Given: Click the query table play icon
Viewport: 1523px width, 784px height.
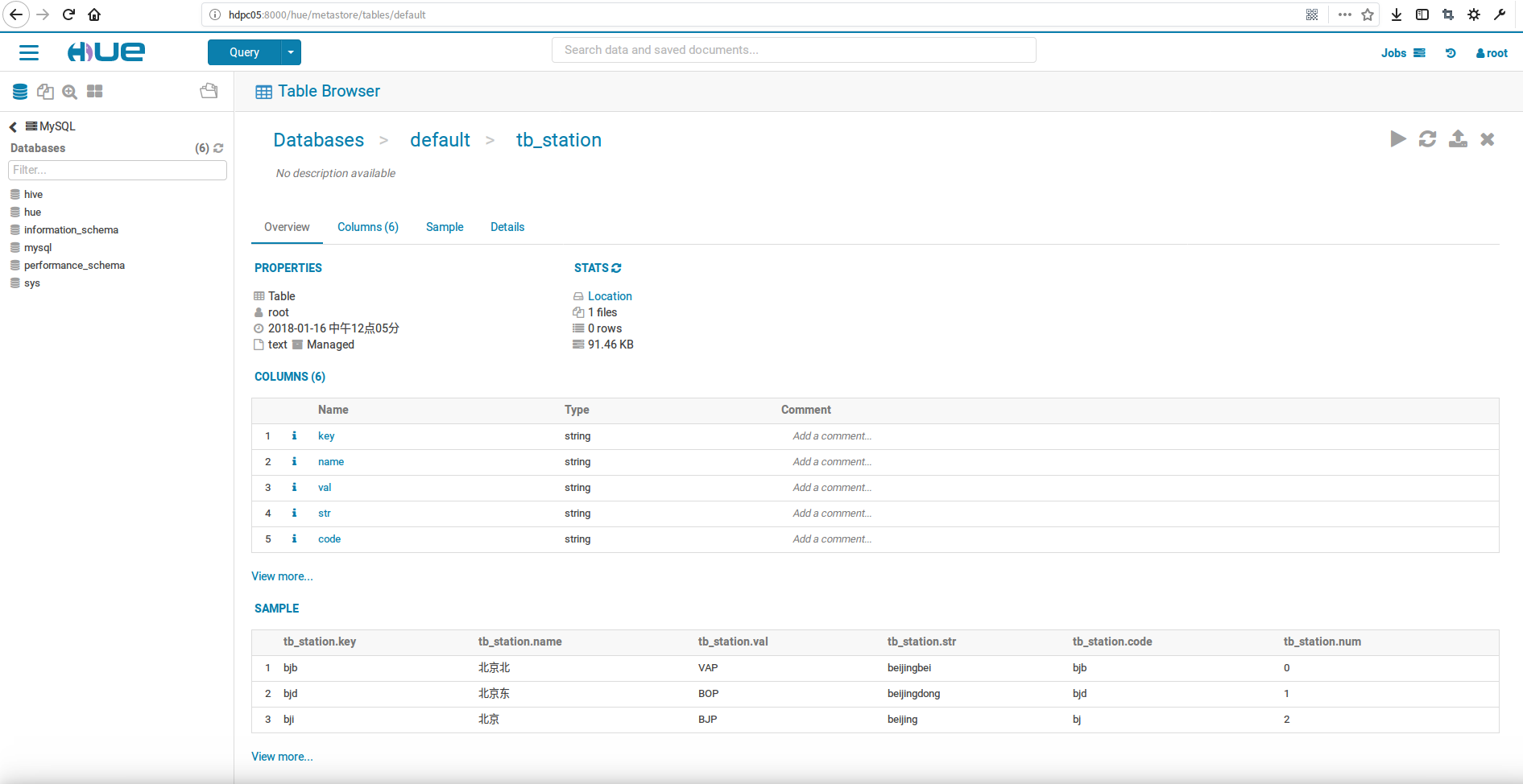Looking at the screenshot, I should 1398,139.
